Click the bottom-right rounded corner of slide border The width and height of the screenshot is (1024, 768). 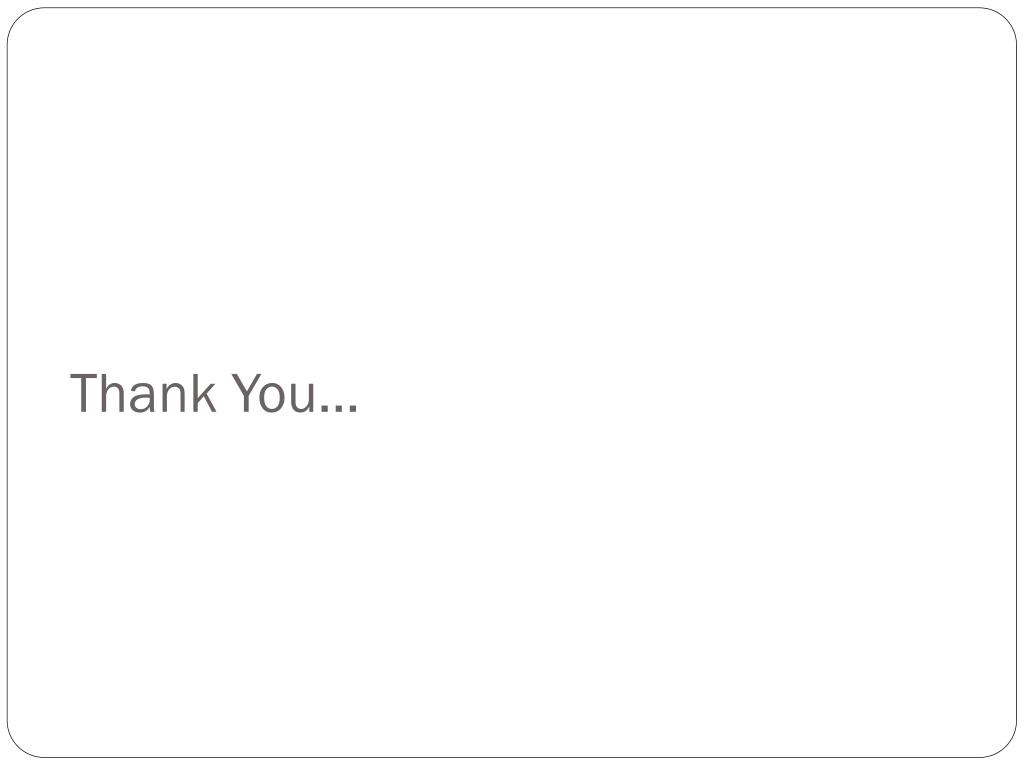point(1005,746)
